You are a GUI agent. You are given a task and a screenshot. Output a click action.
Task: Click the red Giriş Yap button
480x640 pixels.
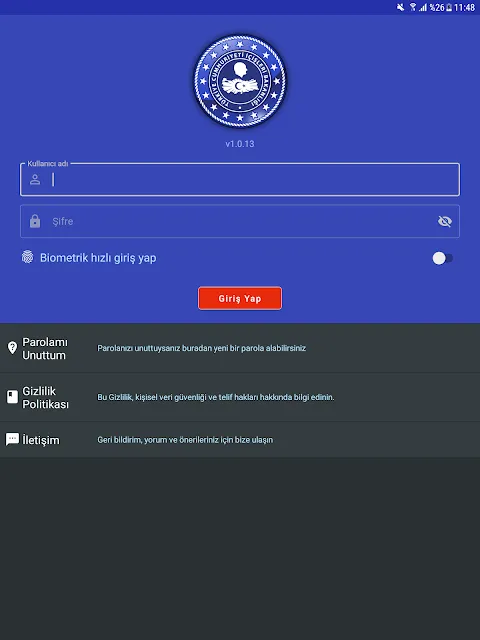click(x=240, y=298)
